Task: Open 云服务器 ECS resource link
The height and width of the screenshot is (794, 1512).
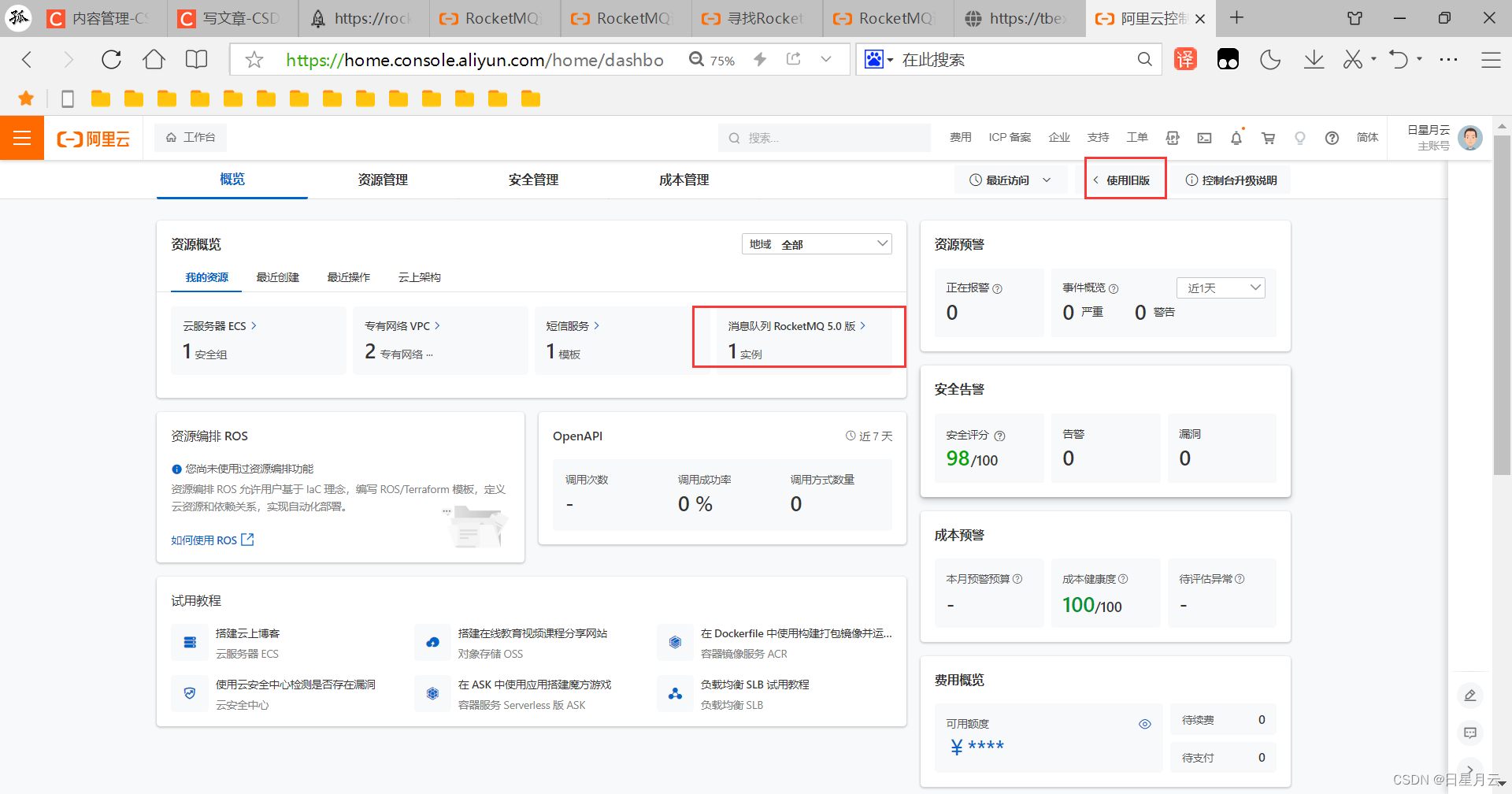Action: click(220, 326)
